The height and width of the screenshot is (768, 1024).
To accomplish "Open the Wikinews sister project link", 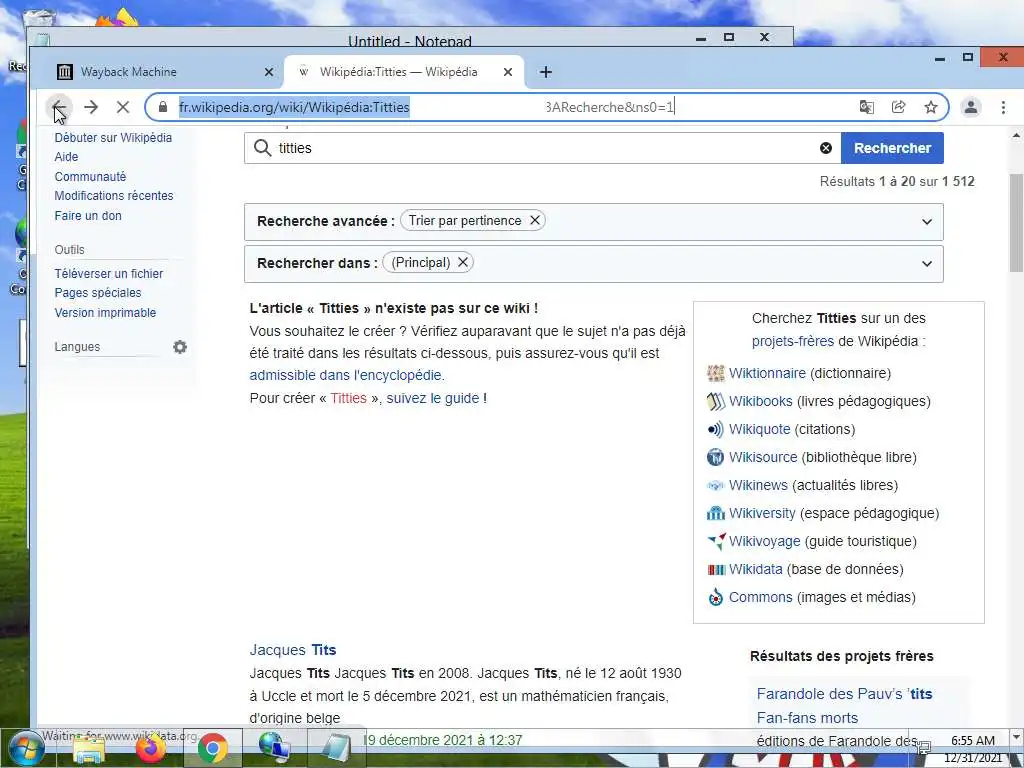I will pos(758,485).
